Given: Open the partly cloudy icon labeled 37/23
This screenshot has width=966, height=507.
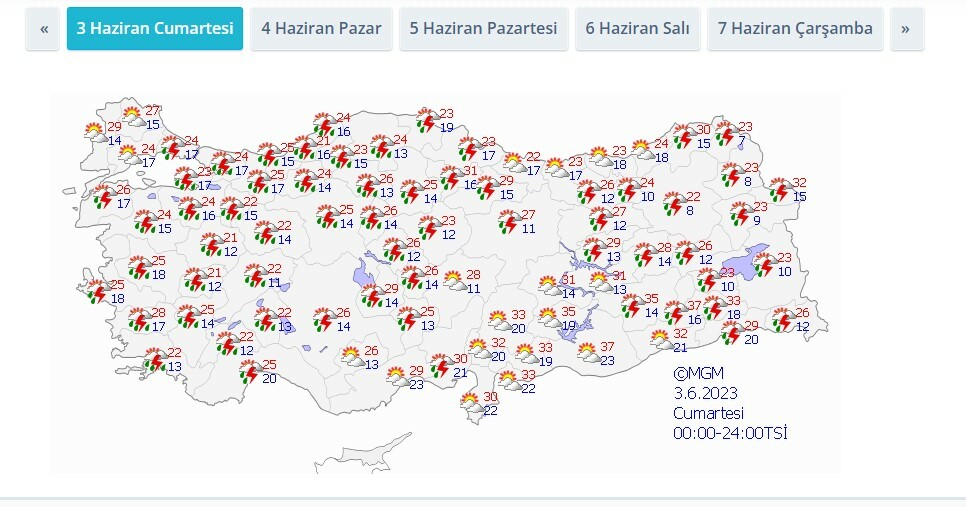Looking at the screenshot, I should click(x=588, y=353).
